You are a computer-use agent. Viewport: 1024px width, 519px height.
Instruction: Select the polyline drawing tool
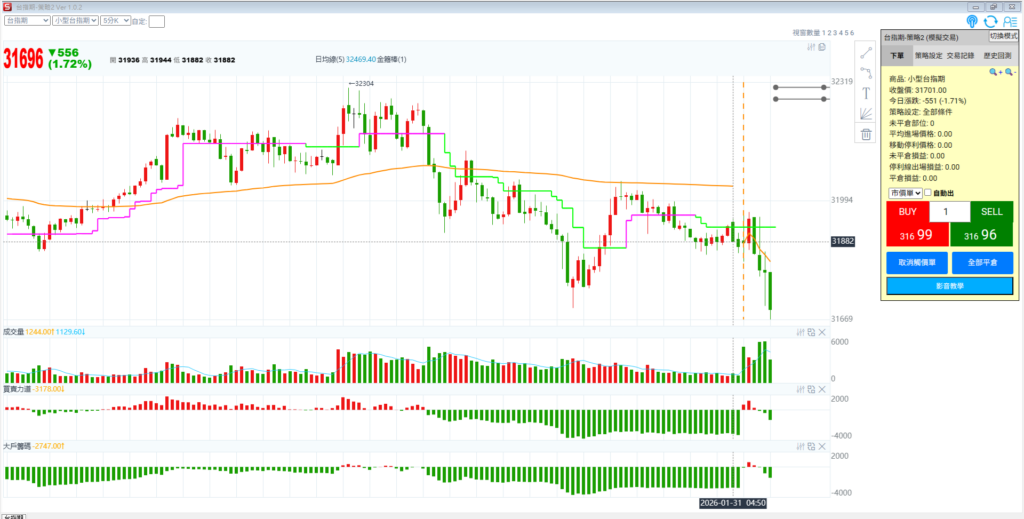(x=866, y=73)
